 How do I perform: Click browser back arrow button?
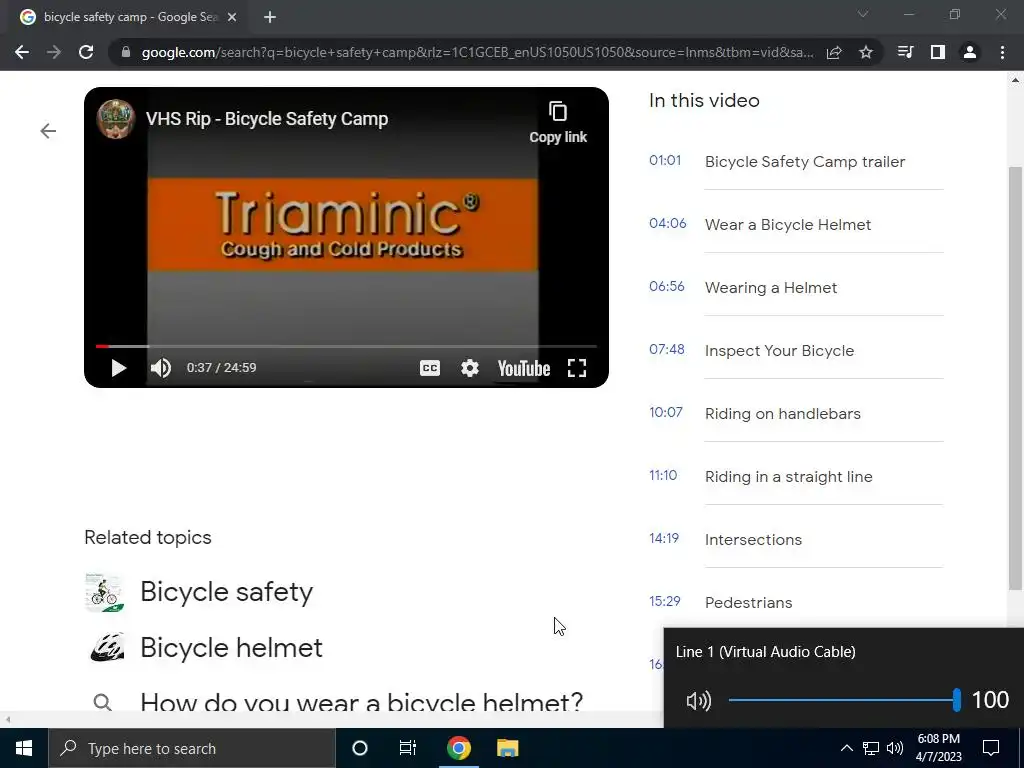coord(22,52)
